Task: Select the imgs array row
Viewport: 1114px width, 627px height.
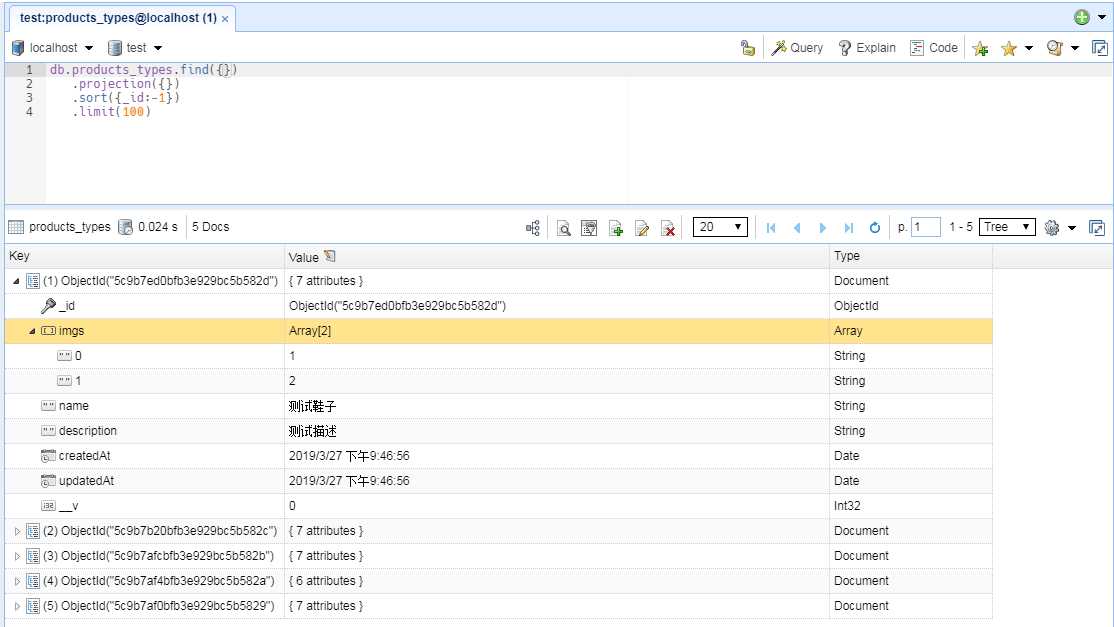Action: coord(499,331)
